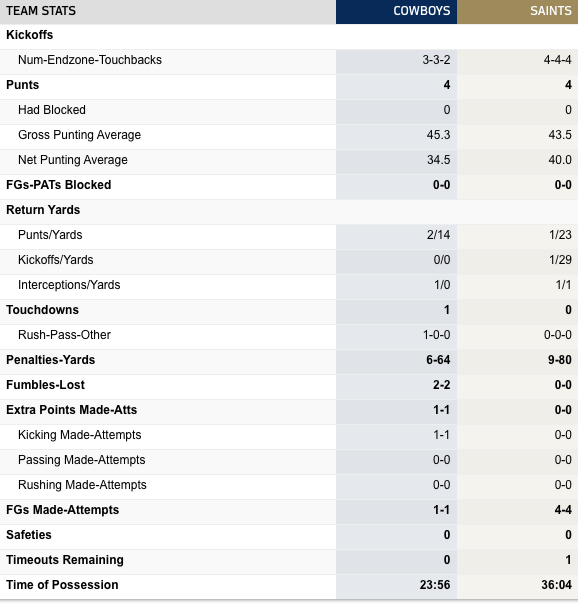578x603 pixels.
Task: Click the Touchdowns row label
Action: coord(42,310)
